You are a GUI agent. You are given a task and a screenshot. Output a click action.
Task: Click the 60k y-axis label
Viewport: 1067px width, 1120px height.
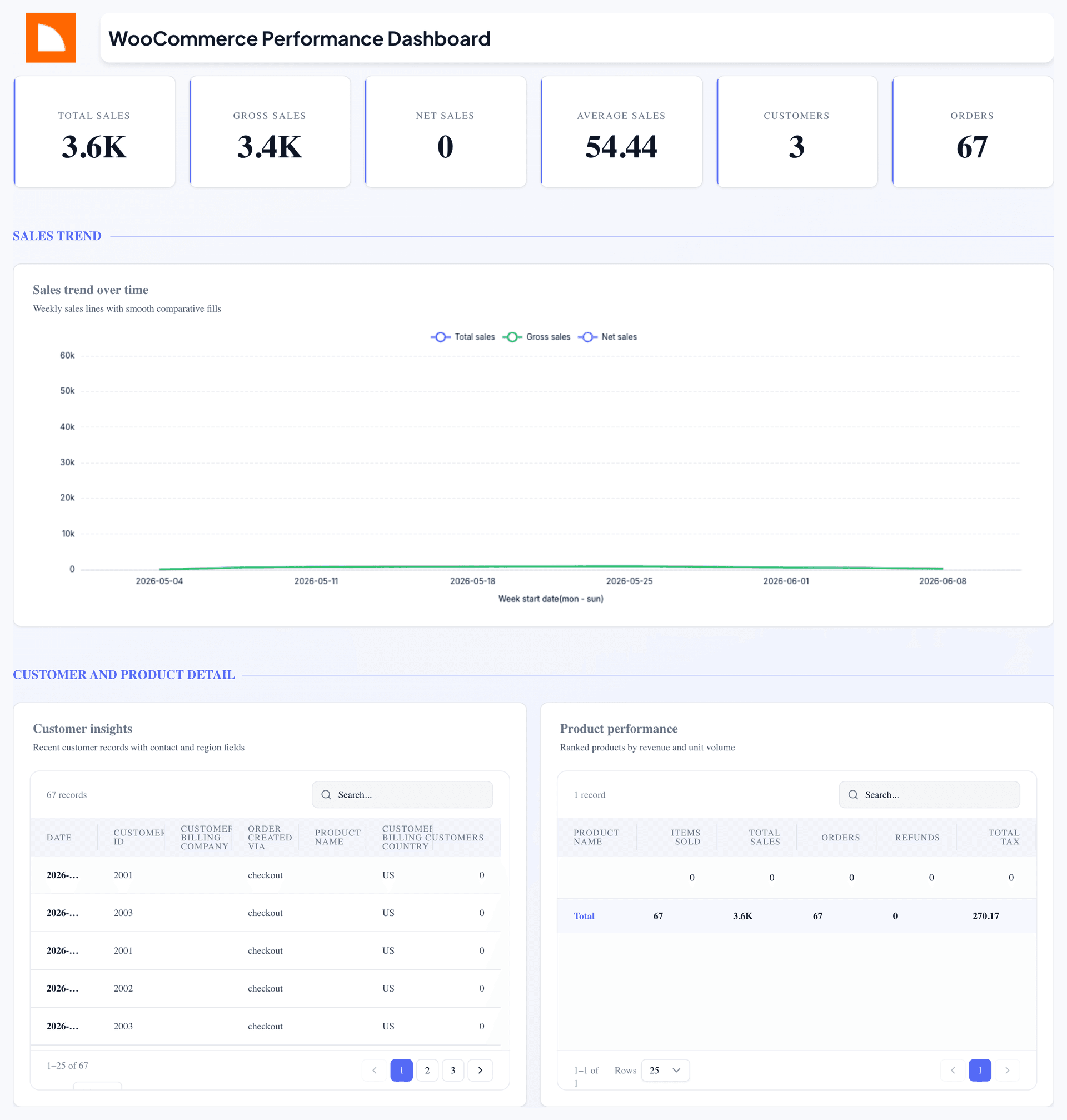click(x=67, y=355)
